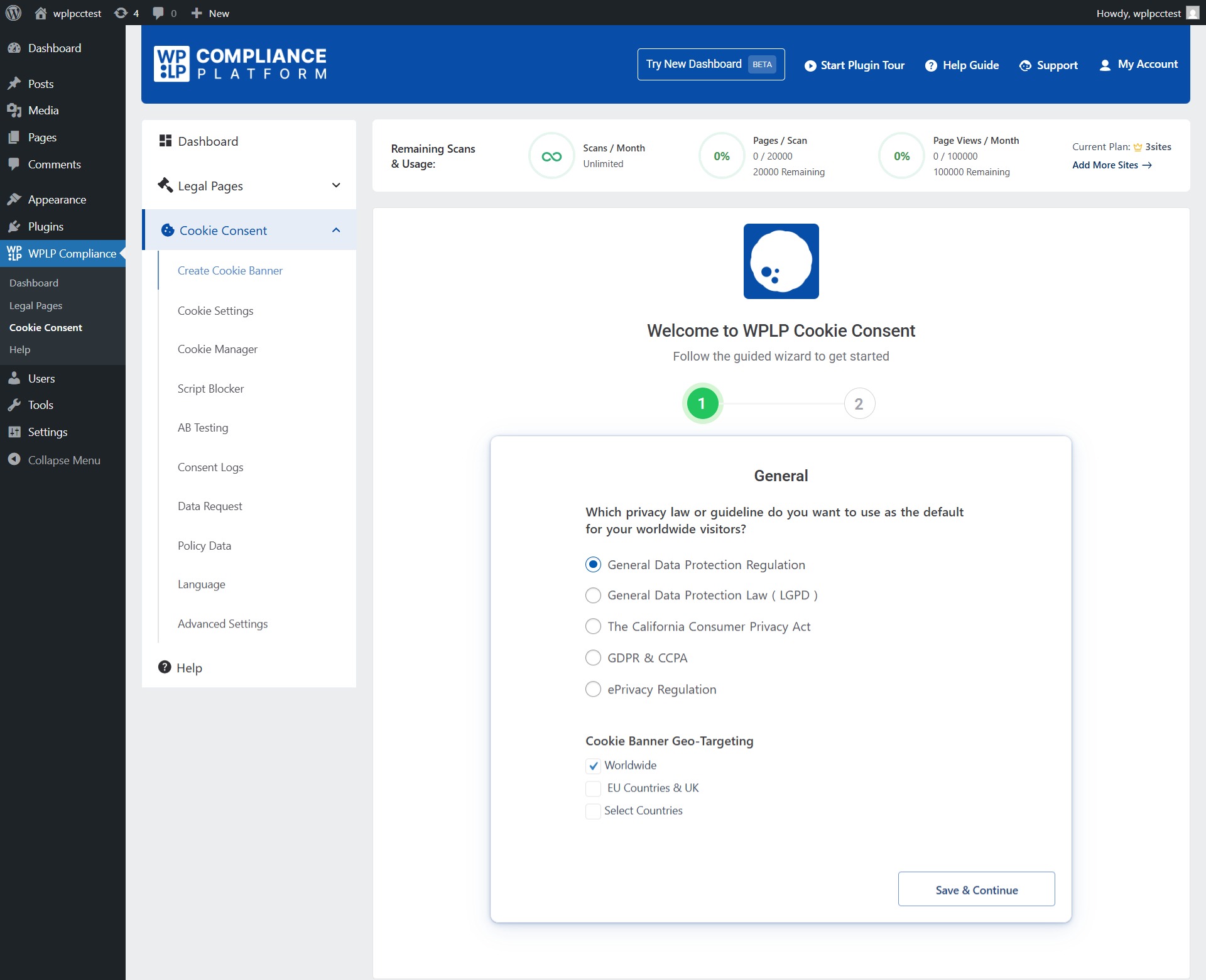Enable the EU Countries & UK checkbox
The image size is (1206, 980).
pos(593,788)
